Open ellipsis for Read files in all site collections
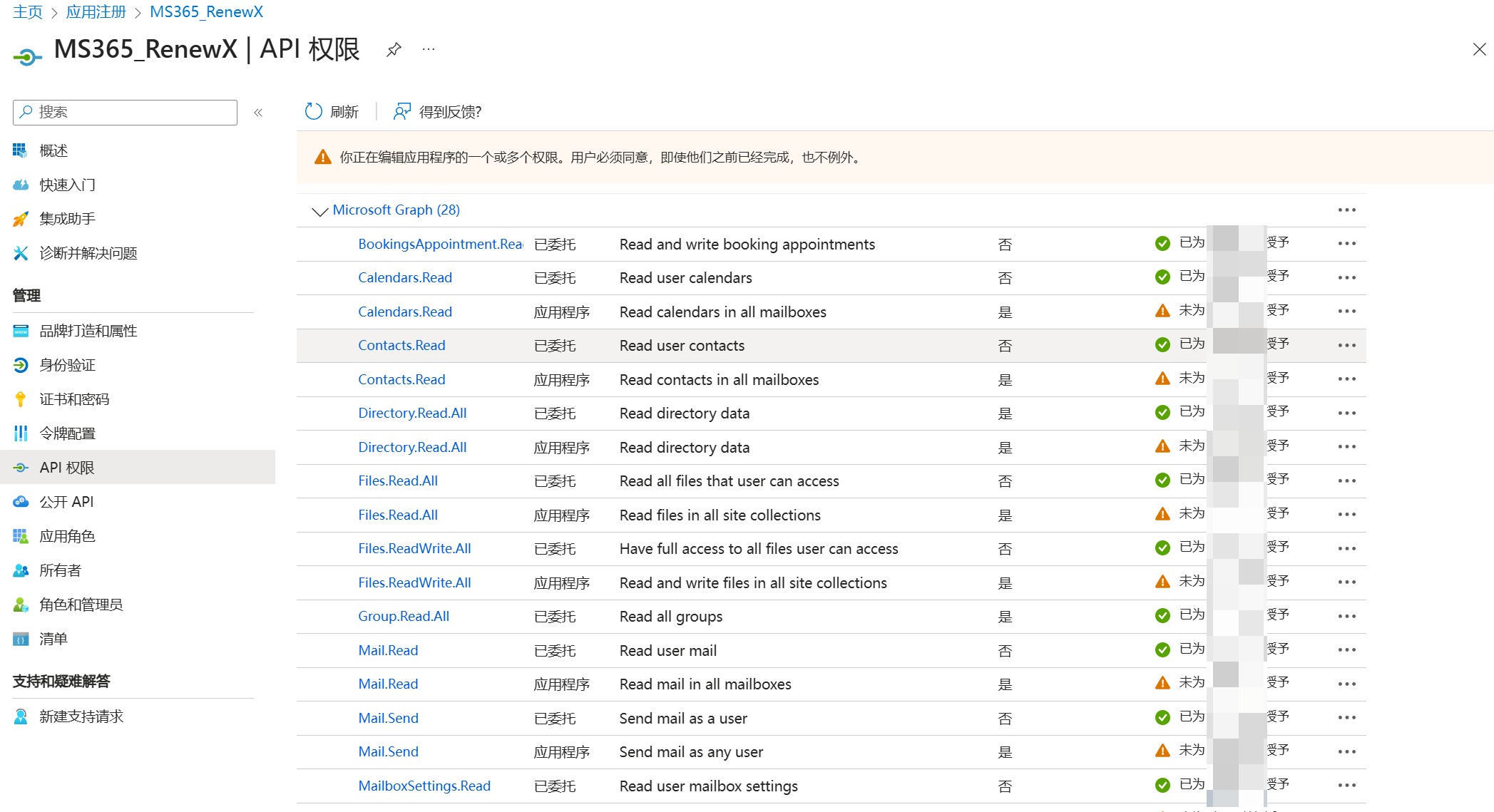 [1346, 515]
